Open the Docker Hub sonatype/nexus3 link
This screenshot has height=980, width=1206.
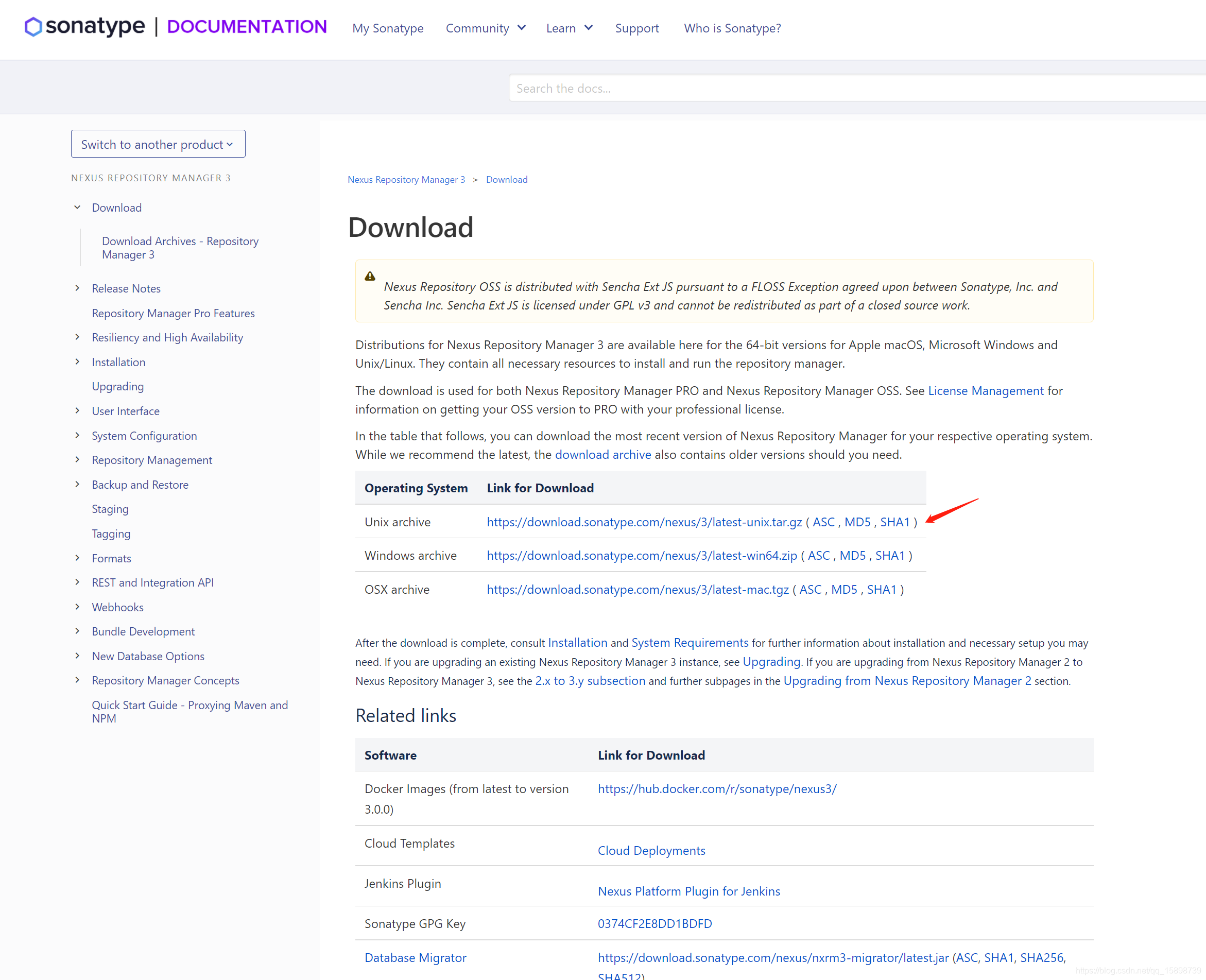(x=717, y=788)
